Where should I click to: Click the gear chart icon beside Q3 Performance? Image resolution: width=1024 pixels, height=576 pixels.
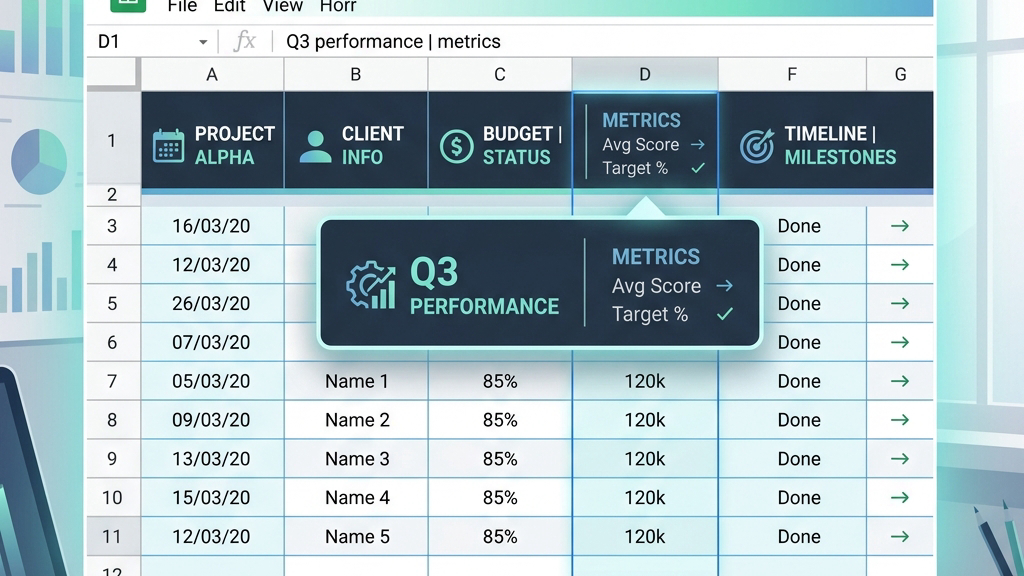[x=371, y=285]
